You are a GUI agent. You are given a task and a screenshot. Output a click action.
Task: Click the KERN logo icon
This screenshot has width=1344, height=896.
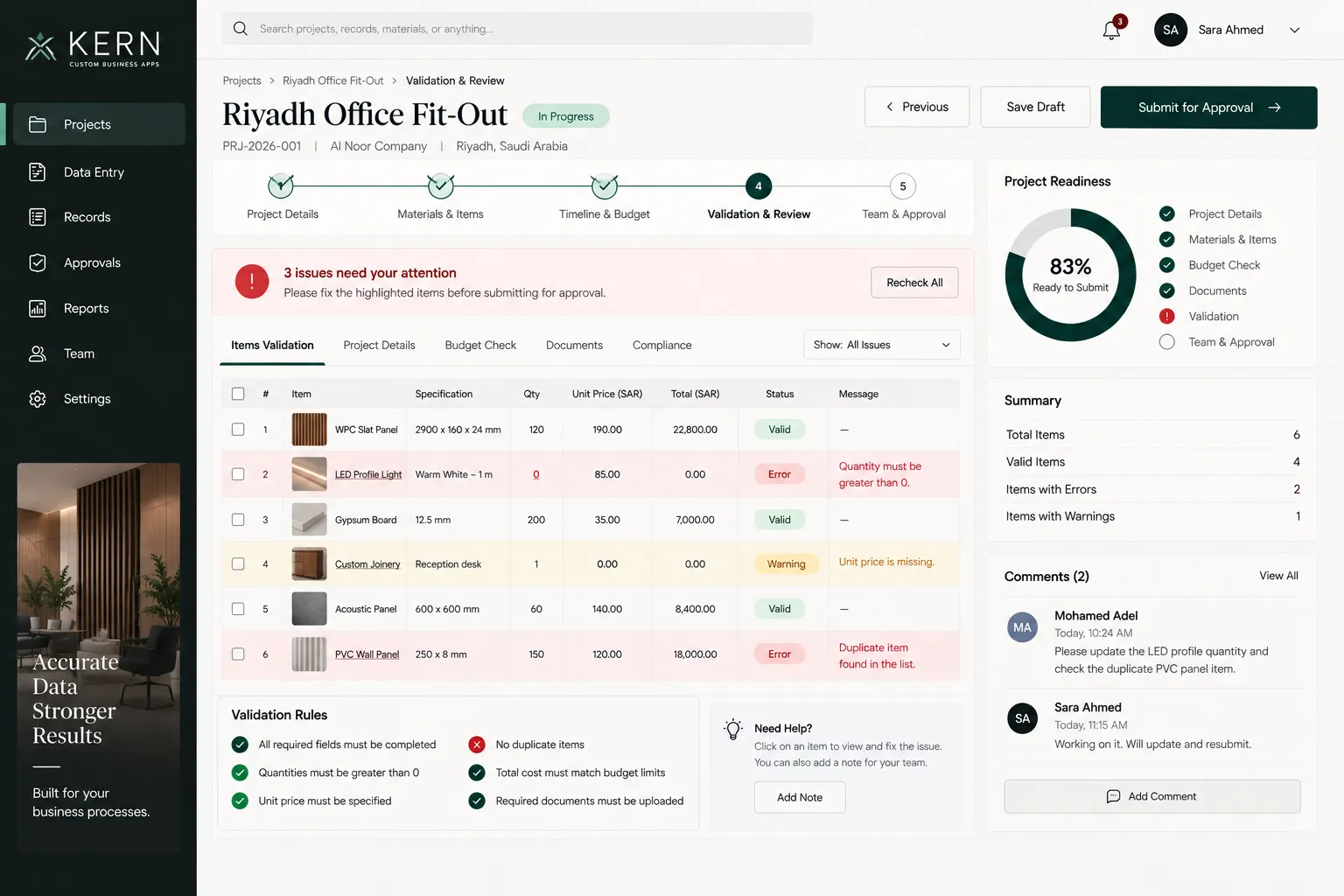pos(40,45)
